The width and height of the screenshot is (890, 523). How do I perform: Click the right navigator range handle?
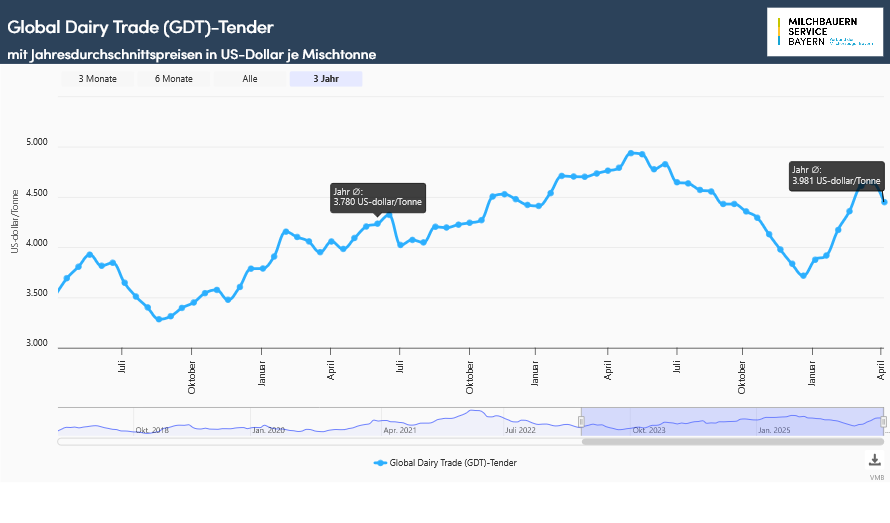884,422
